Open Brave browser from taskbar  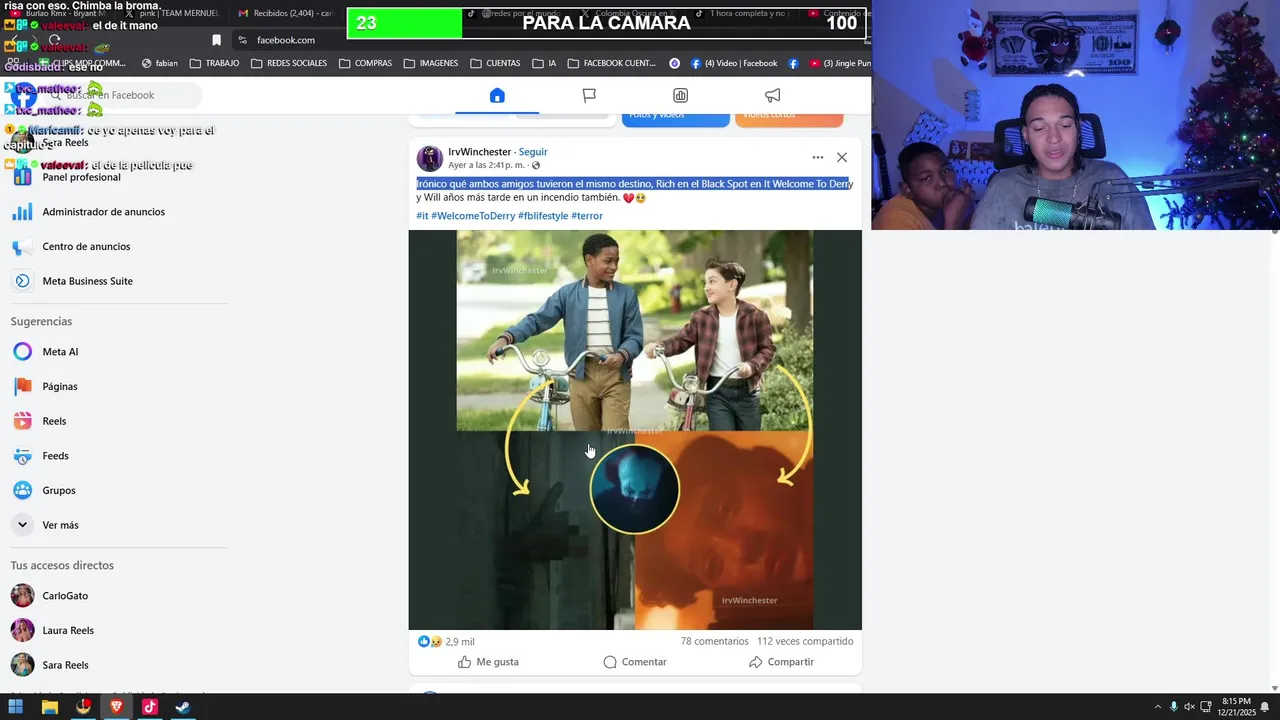coord(116,707)
